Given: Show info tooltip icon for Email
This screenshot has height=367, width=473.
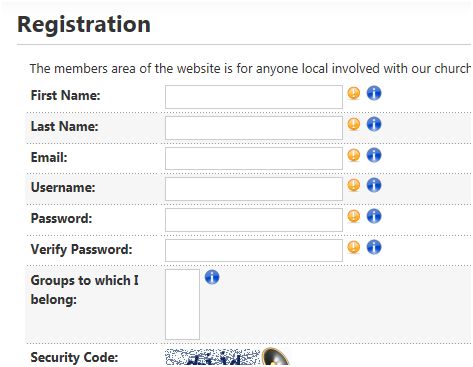Looking at the screenshot, I should (x=374, y=155).
